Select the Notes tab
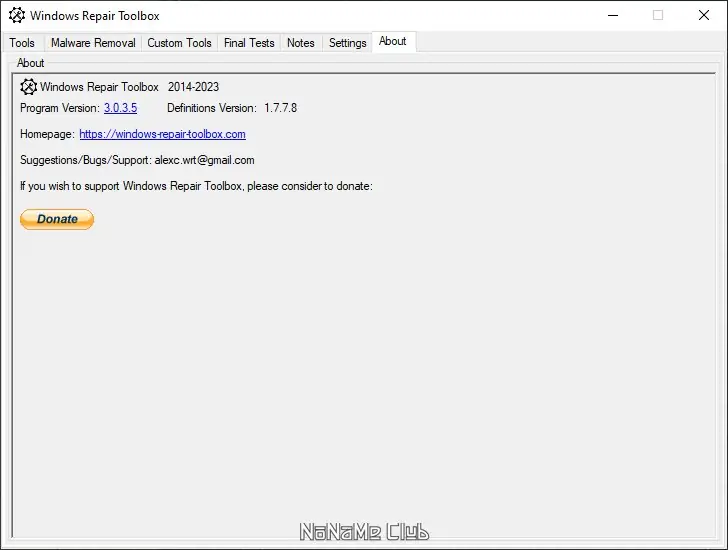 click(300, 43)
